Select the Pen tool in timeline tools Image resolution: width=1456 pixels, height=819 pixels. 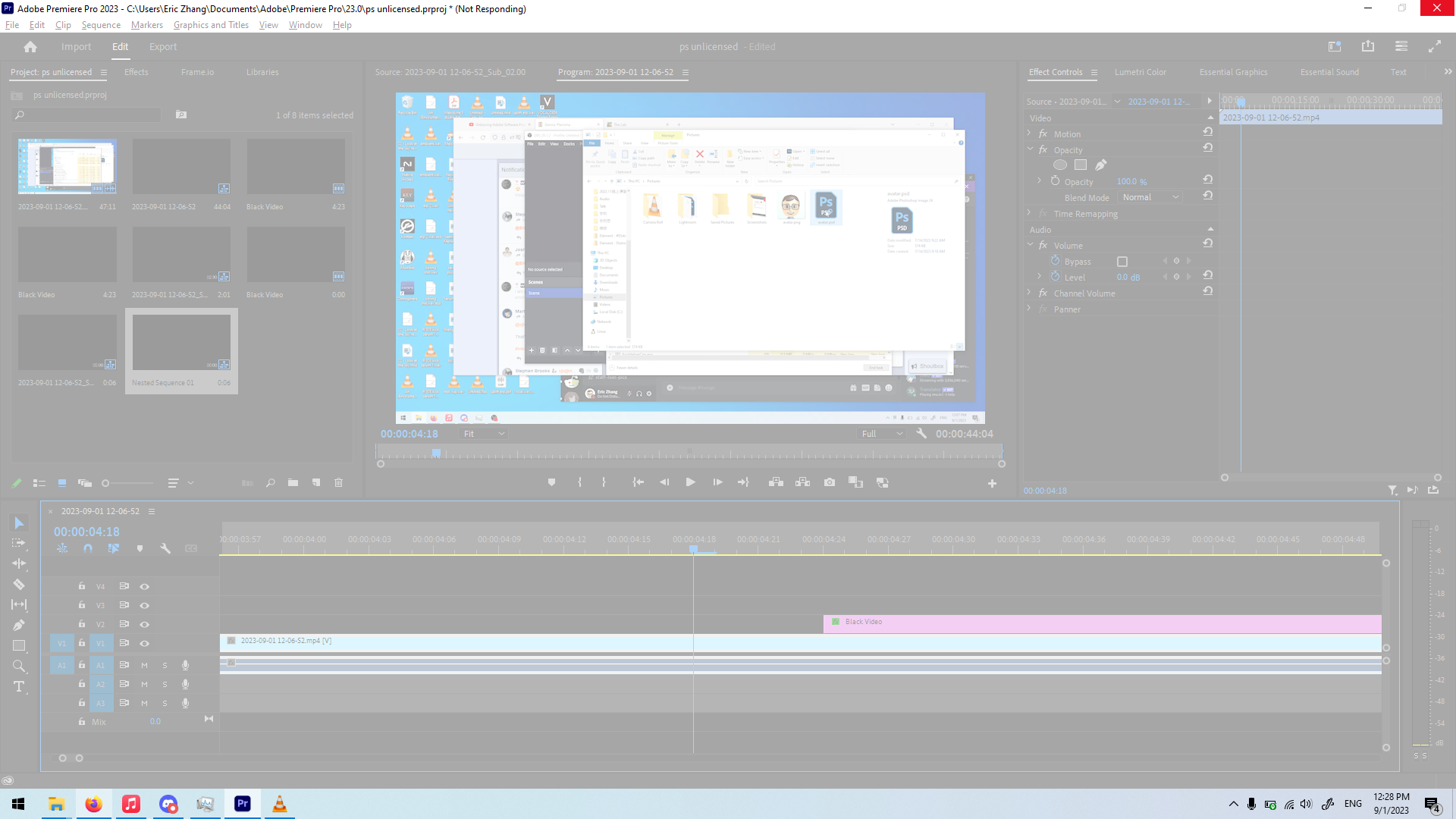19,626
